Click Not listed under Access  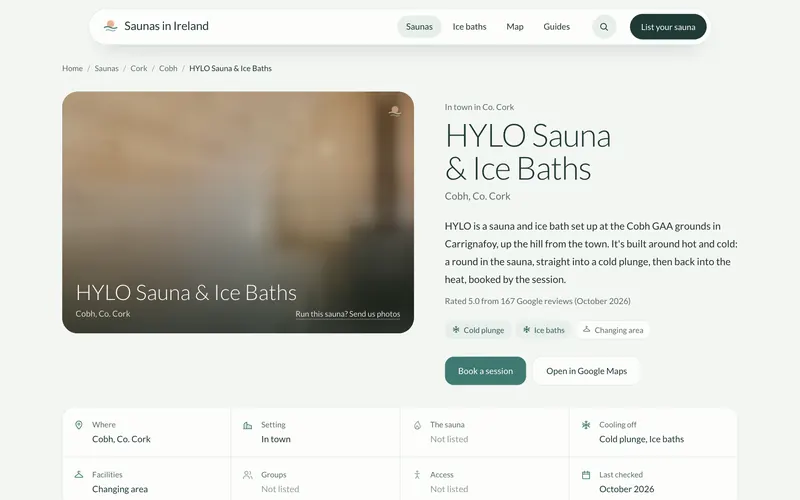click(x=449, y=489)
